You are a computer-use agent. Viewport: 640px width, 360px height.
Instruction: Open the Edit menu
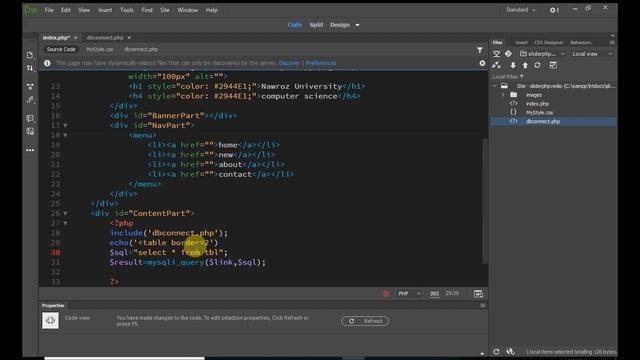tap(66, 10)
